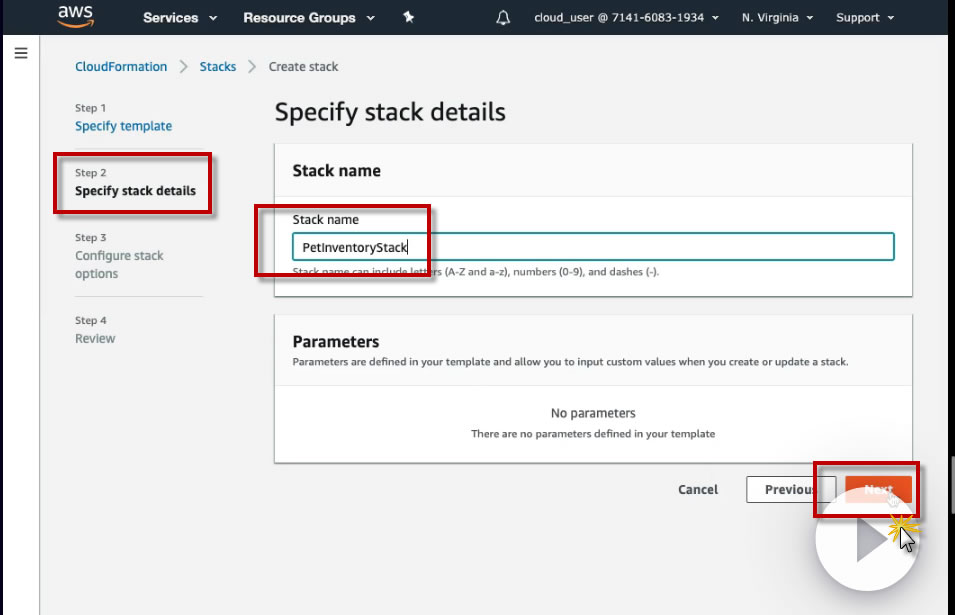Select Step 4 Review

(x=95, y=339)
